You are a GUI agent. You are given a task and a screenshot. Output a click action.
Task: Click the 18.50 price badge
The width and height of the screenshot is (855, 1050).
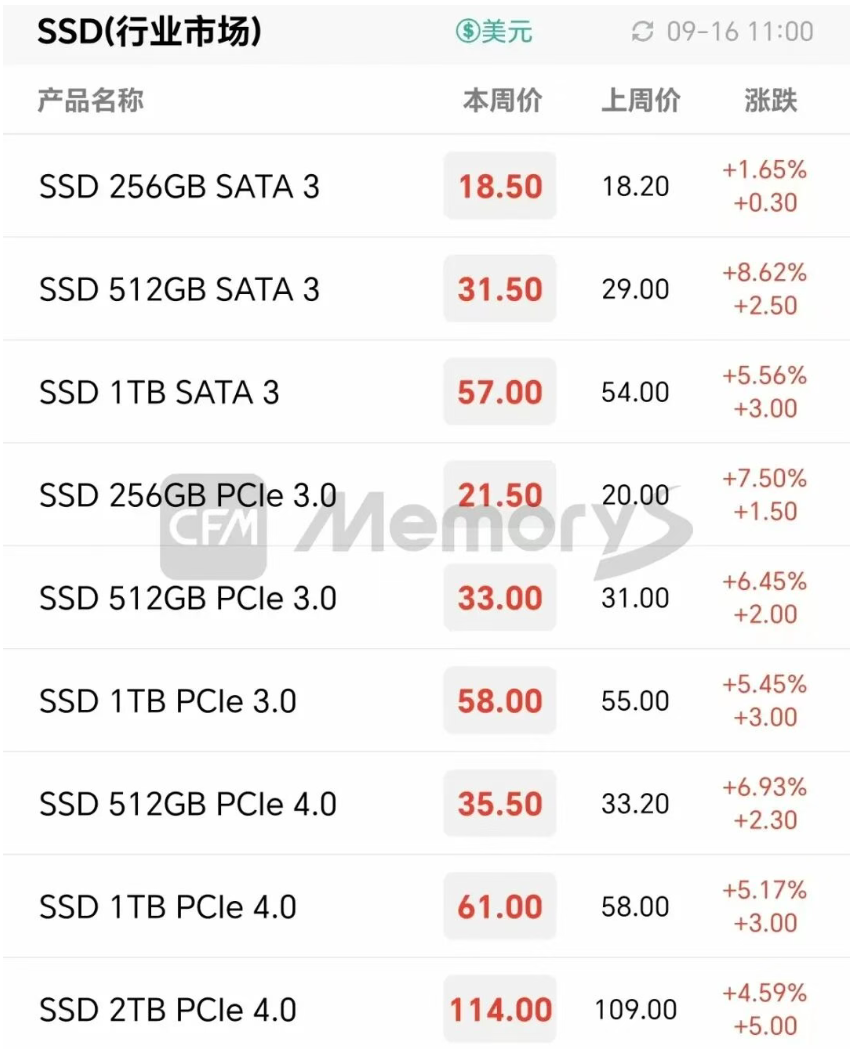point(500,187)
